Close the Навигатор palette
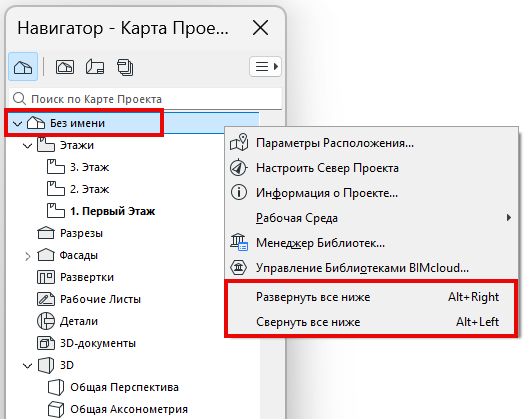This screenshot has width=524, height=419. [x=261, y=27]
